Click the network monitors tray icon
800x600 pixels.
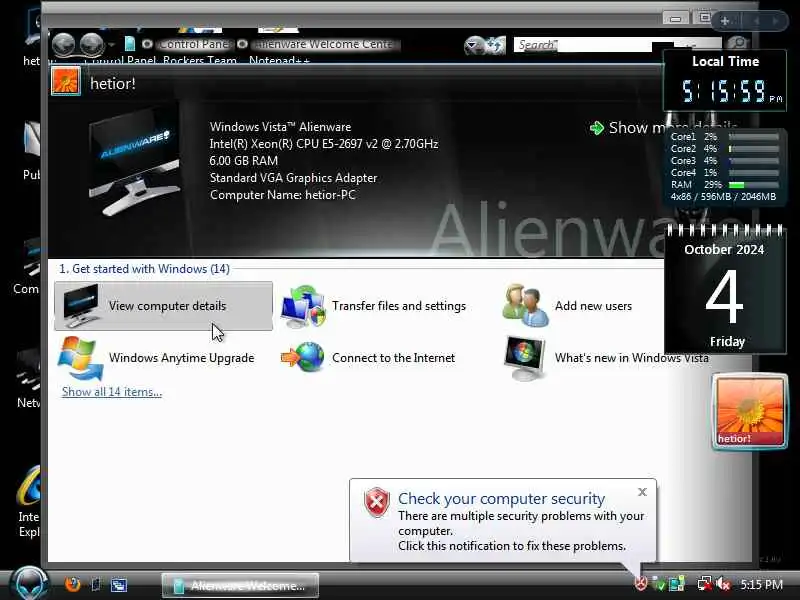pyautogui.click(x=678, y=584)
